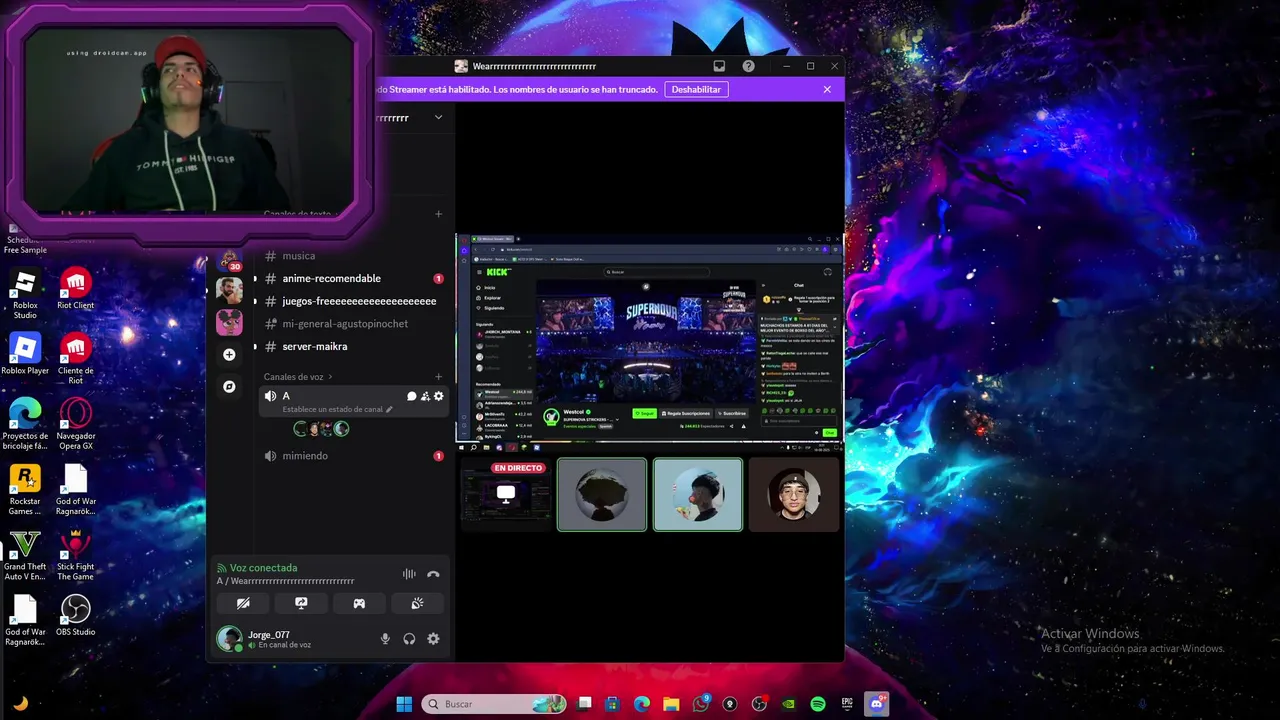
Task: Open Navegador Opera GX shortcut
Action: pyautogui.click(x=75, y=424)
